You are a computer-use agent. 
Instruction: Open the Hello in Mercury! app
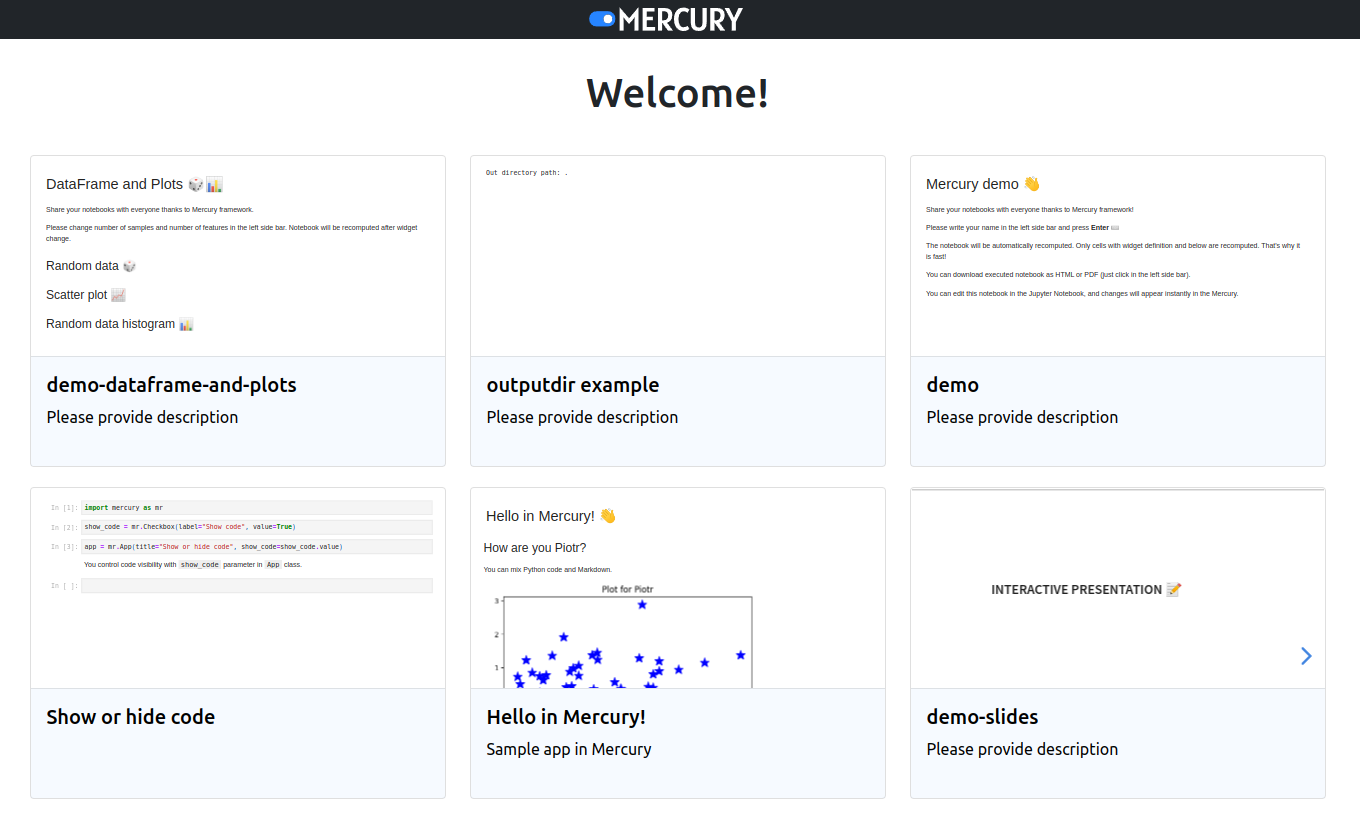click(566, 716)
